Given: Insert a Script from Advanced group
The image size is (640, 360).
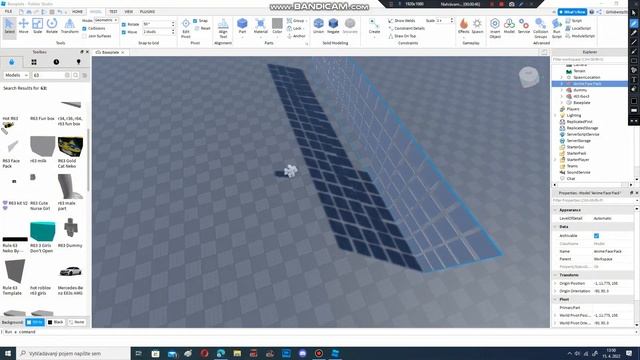Looking at the screenshot, I should click(x=574, y=20).
